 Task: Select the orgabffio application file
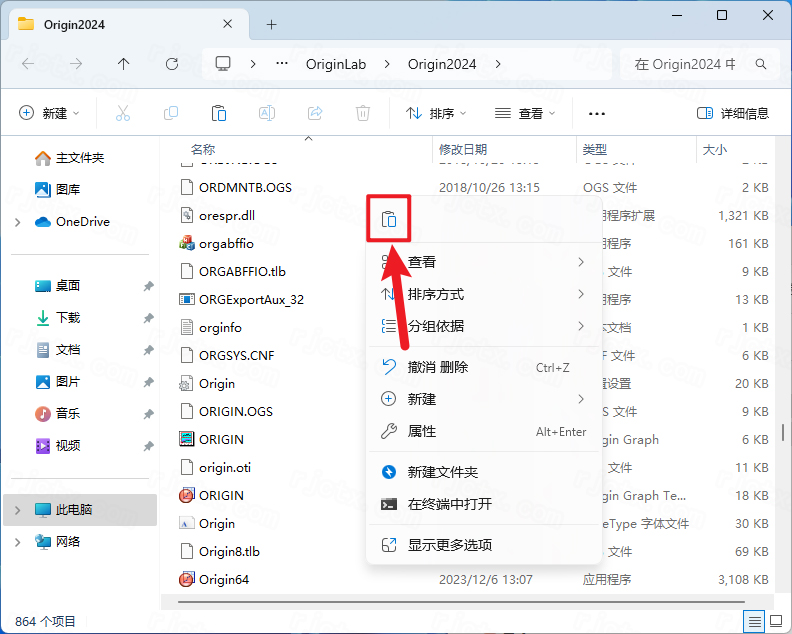pos(226,243)
